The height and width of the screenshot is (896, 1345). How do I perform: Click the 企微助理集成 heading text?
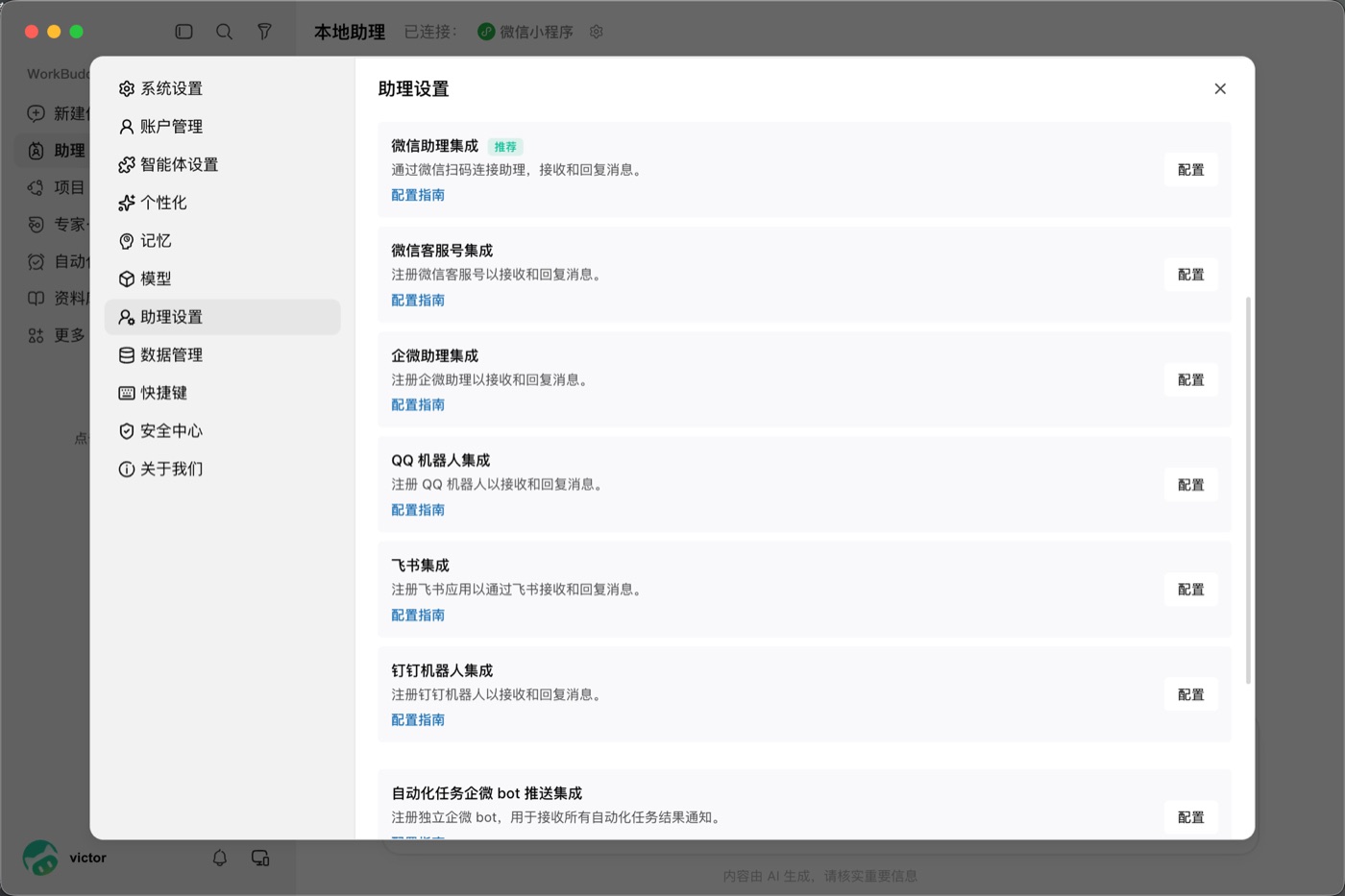coord(434,355)
